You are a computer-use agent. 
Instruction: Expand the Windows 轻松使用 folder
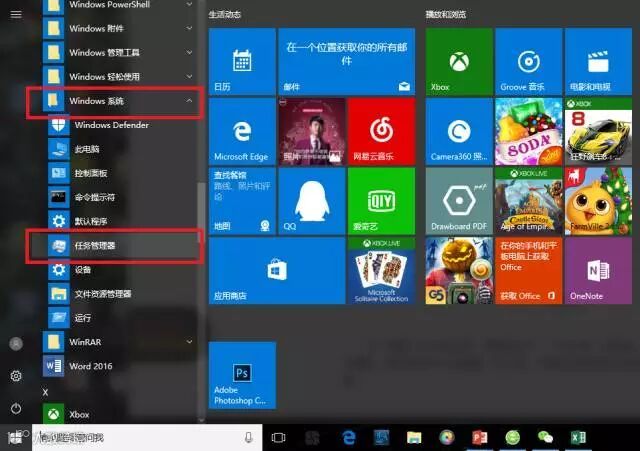118,77
